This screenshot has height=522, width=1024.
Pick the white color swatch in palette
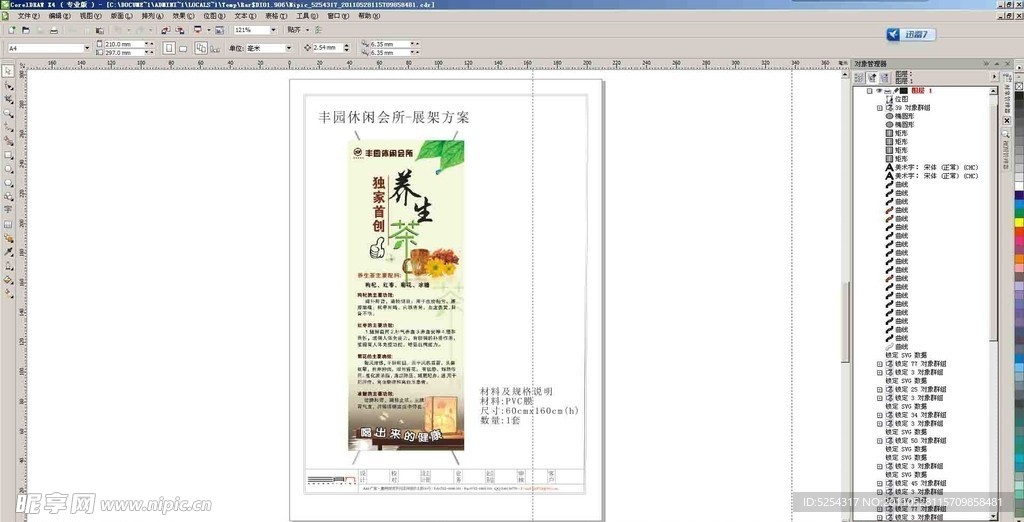[1019, 186]
